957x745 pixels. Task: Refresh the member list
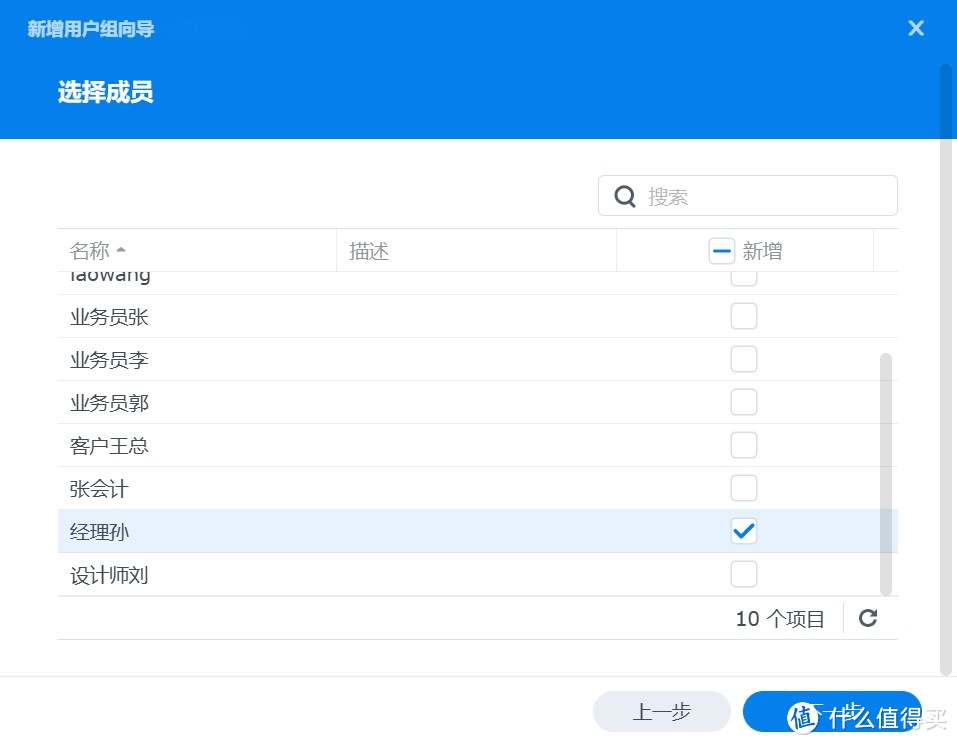866,618
